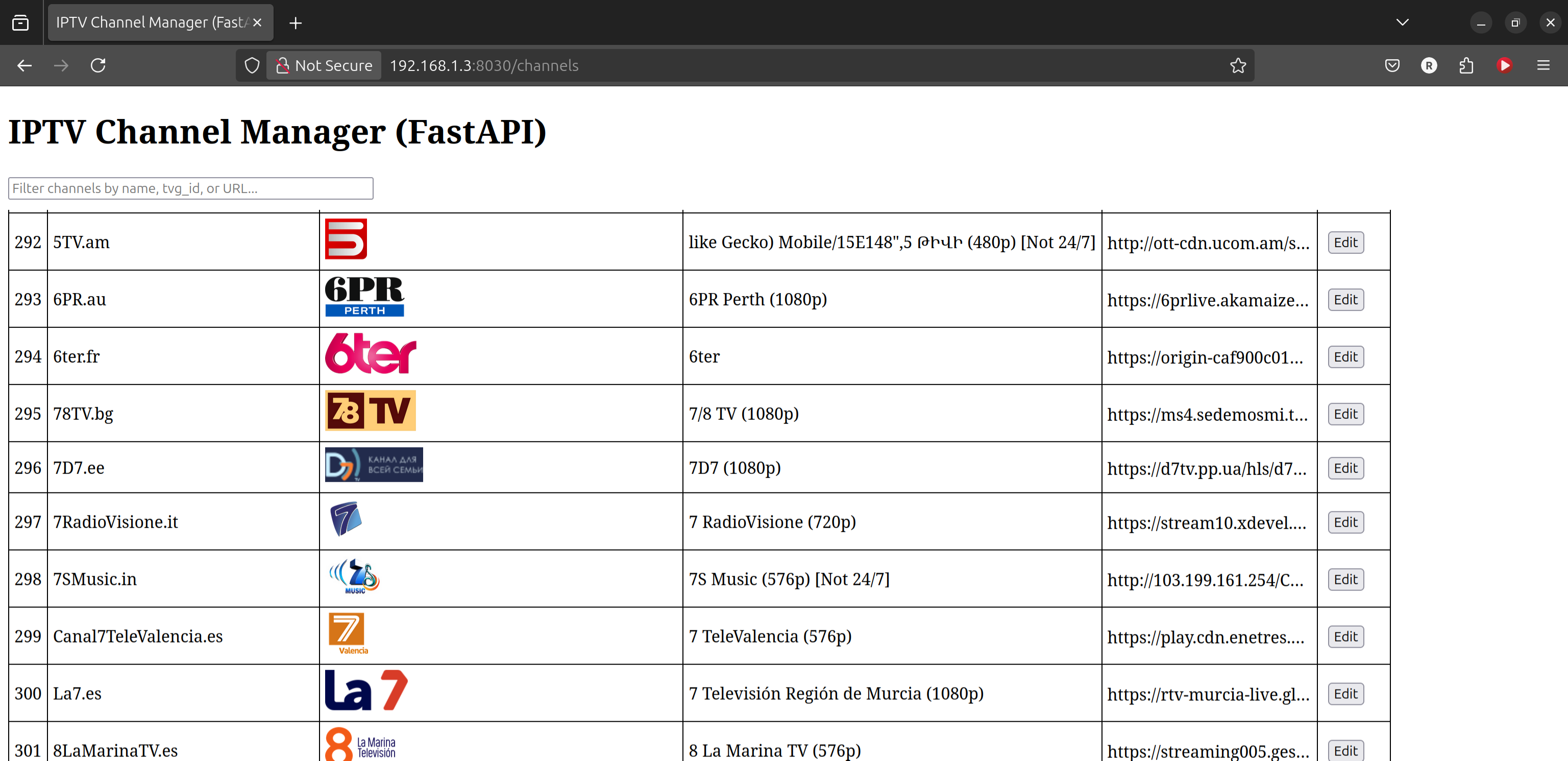Edit the 7RadioVisione.it channel

click(1345, 523)
